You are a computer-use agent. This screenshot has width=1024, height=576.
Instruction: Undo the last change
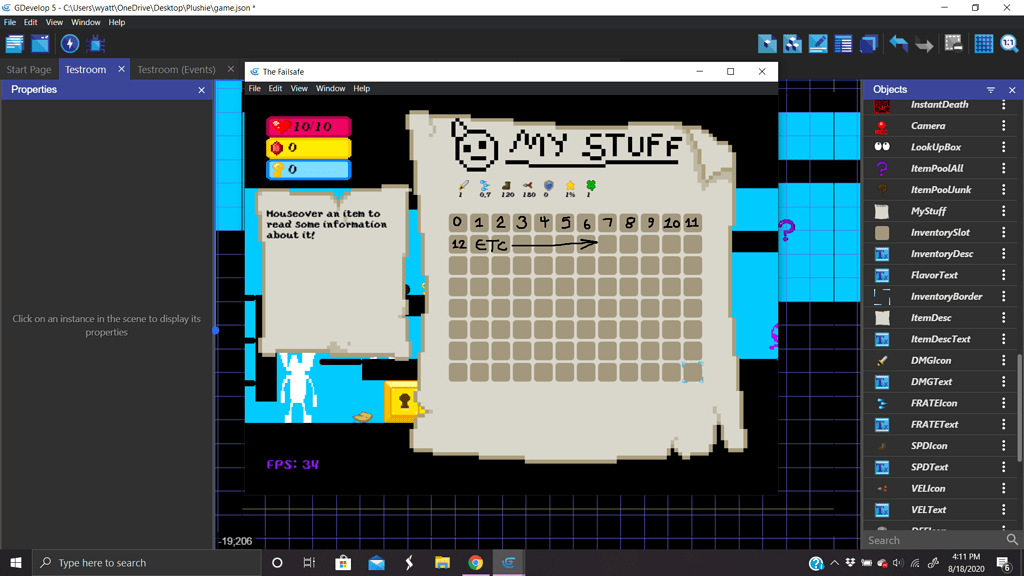[x=896, y=43]
